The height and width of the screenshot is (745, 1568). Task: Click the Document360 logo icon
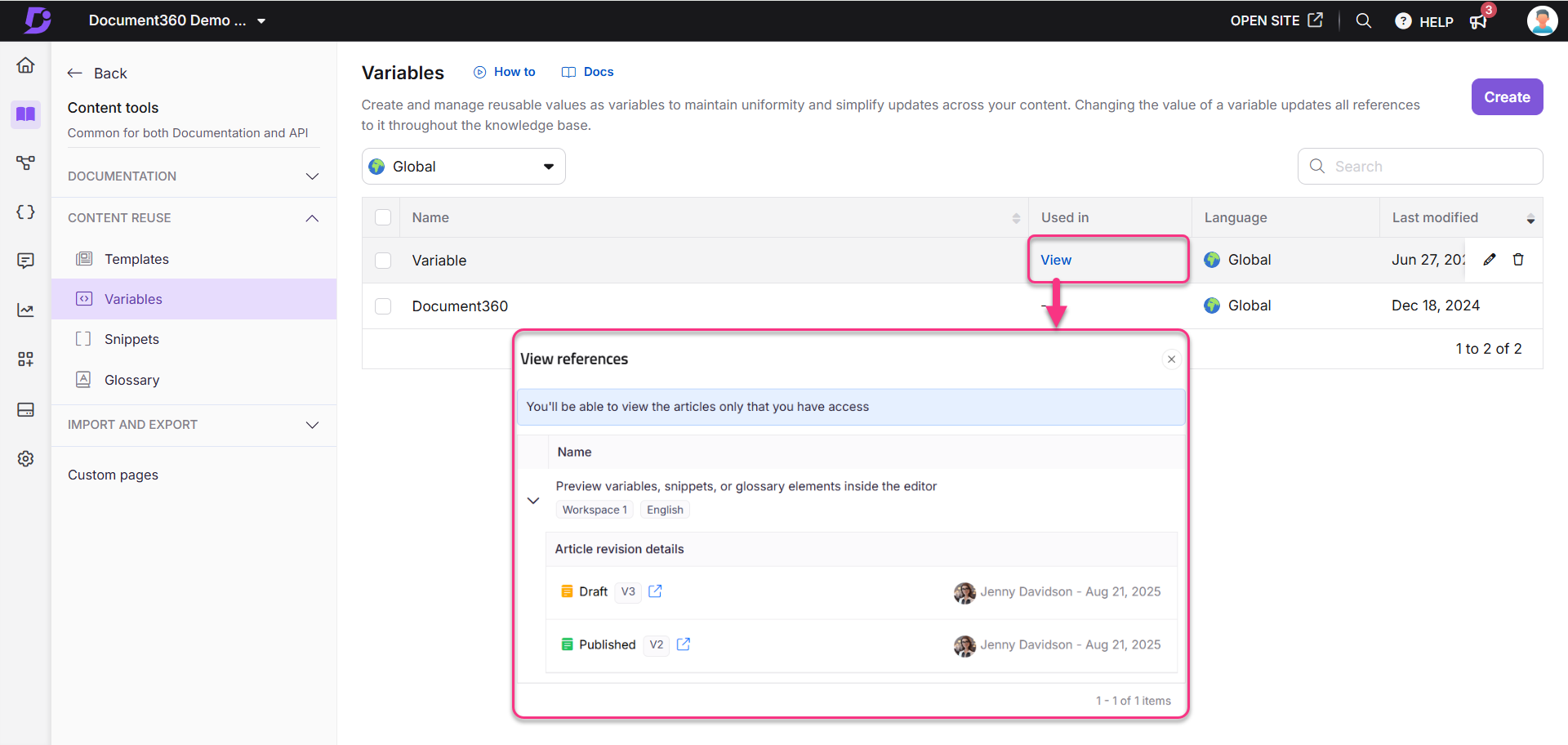pos(38,20)
